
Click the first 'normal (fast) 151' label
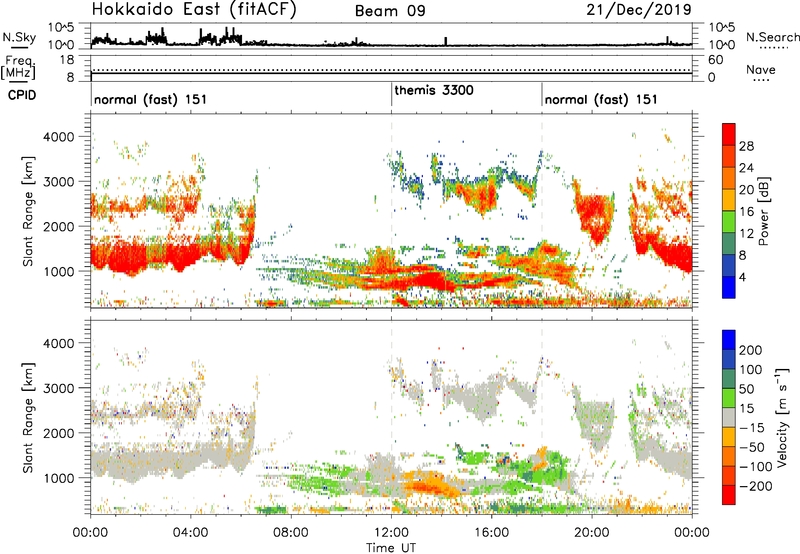pos(151,99)
